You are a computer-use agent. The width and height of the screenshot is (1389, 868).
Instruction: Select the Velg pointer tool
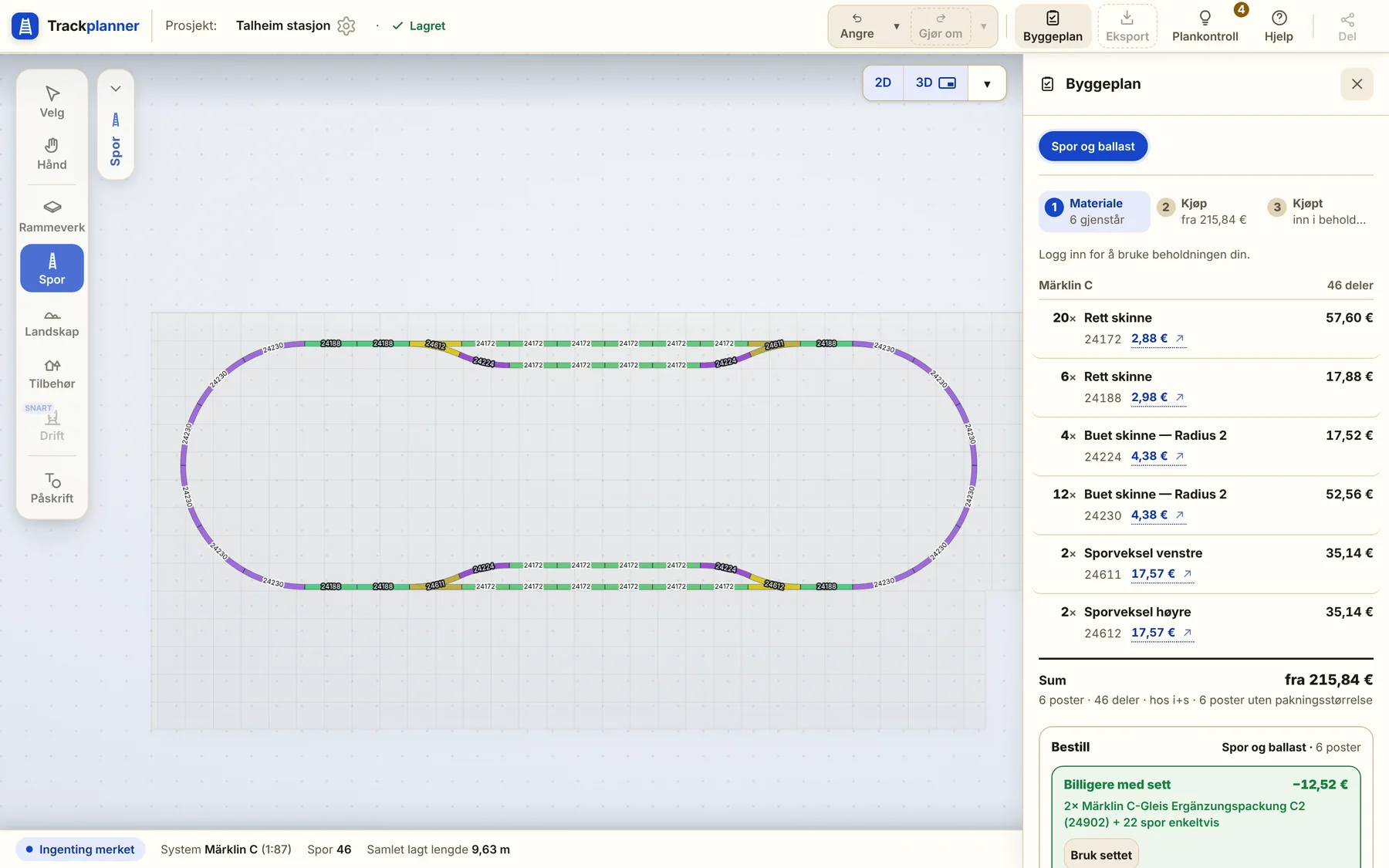[52, 102]
